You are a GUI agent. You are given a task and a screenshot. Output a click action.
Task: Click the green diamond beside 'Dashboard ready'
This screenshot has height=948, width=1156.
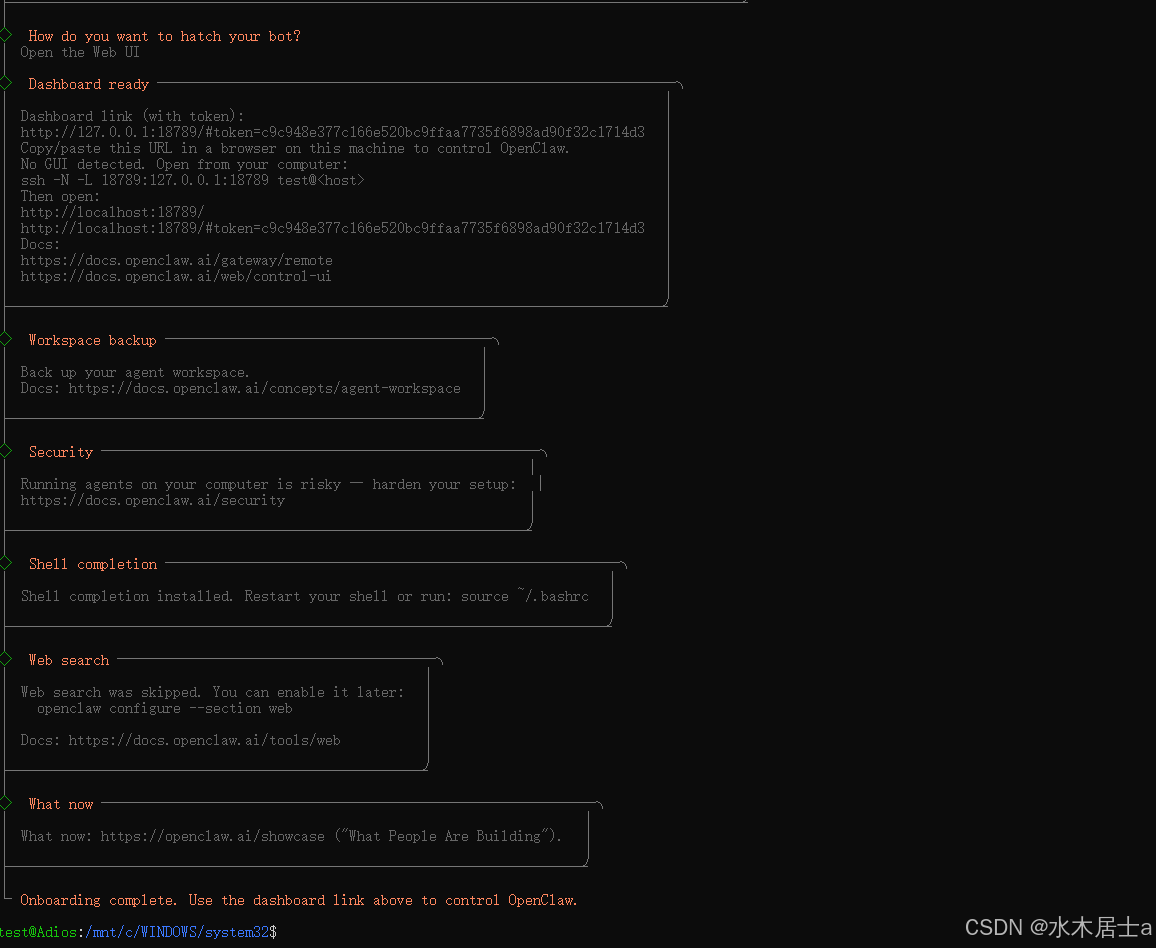5,83
